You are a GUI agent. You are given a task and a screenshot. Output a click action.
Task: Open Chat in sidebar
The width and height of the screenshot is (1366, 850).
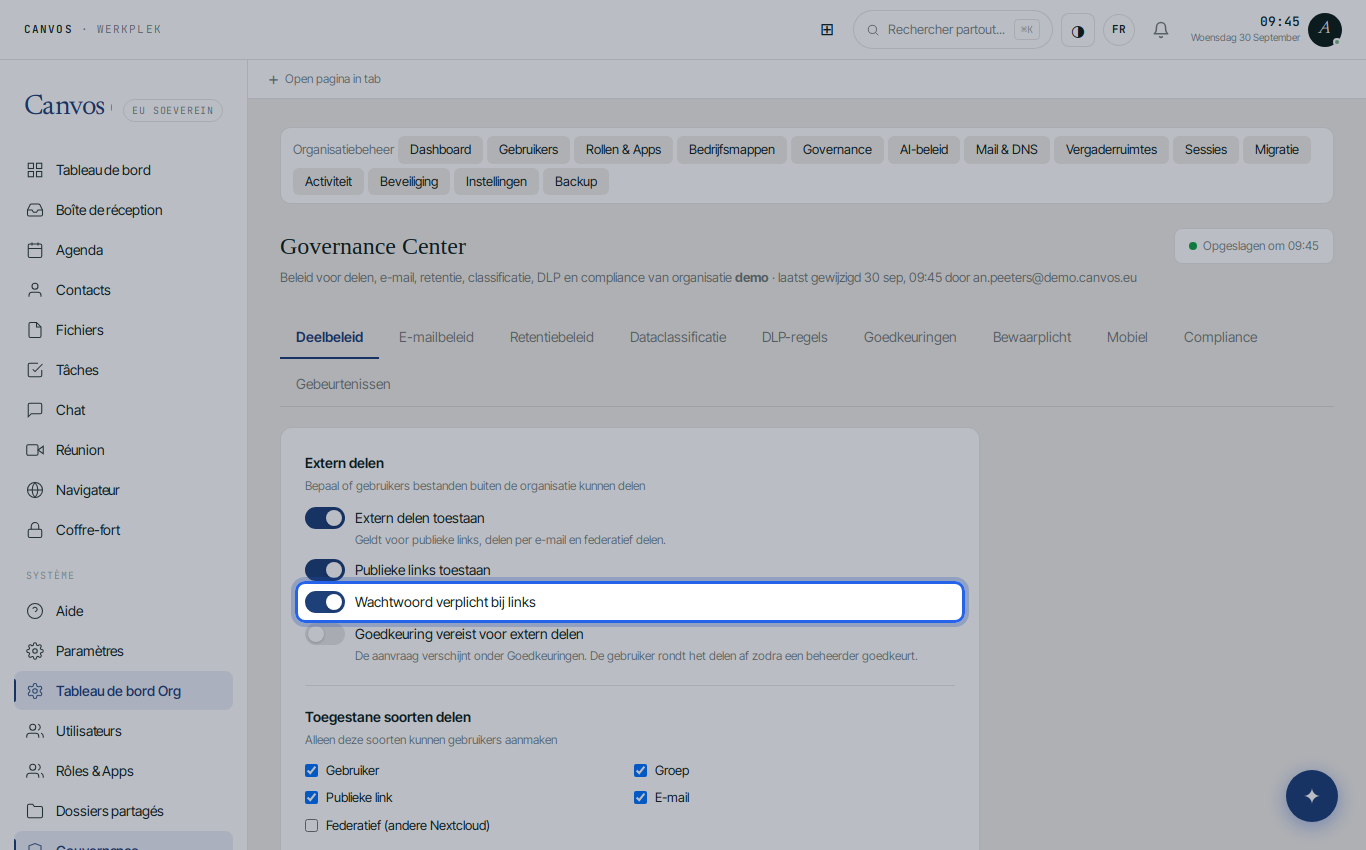click(x=124, y=410)
